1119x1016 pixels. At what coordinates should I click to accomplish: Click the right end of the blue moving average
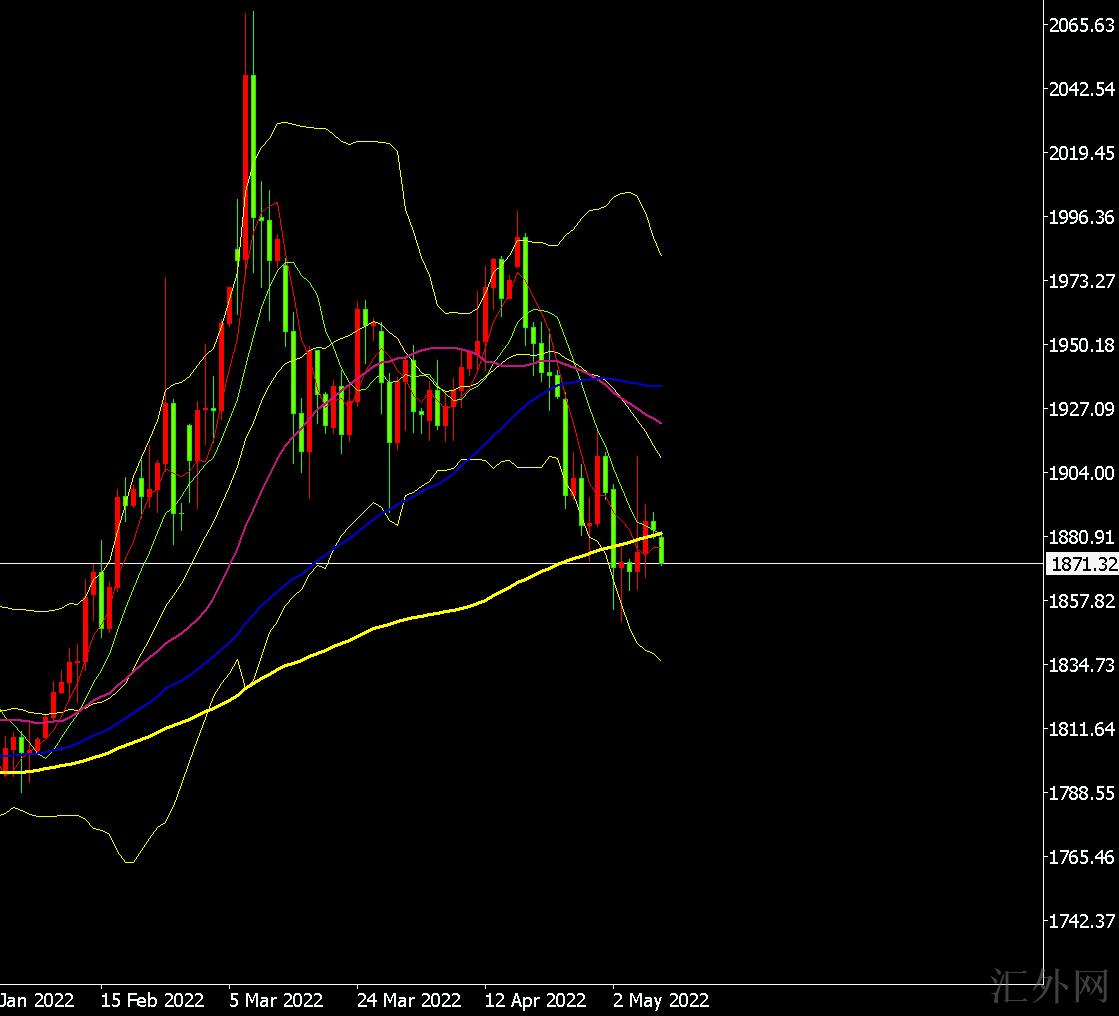click(x=659, y=385)
